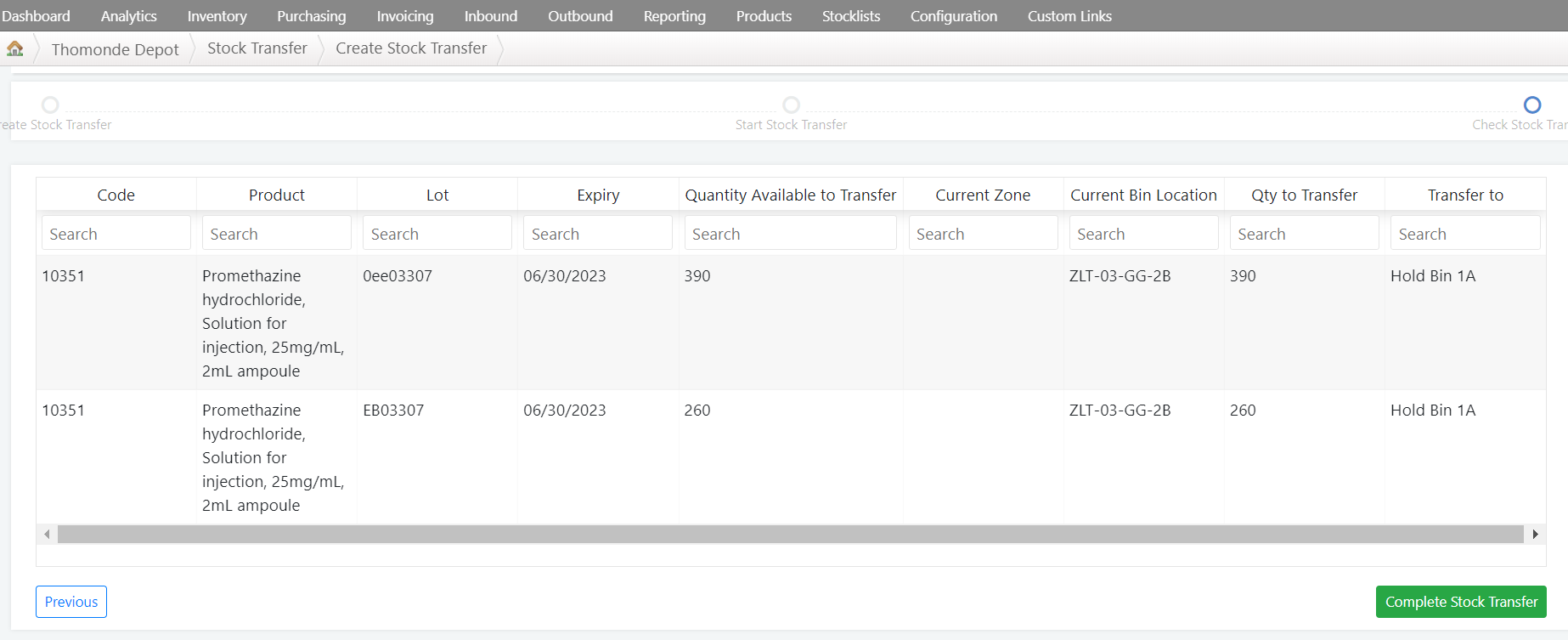Viewport: 1568px width, 640px height.
Task: Click Hold Bin 1A in the EB03307 row
Action: click(1433, 410)
